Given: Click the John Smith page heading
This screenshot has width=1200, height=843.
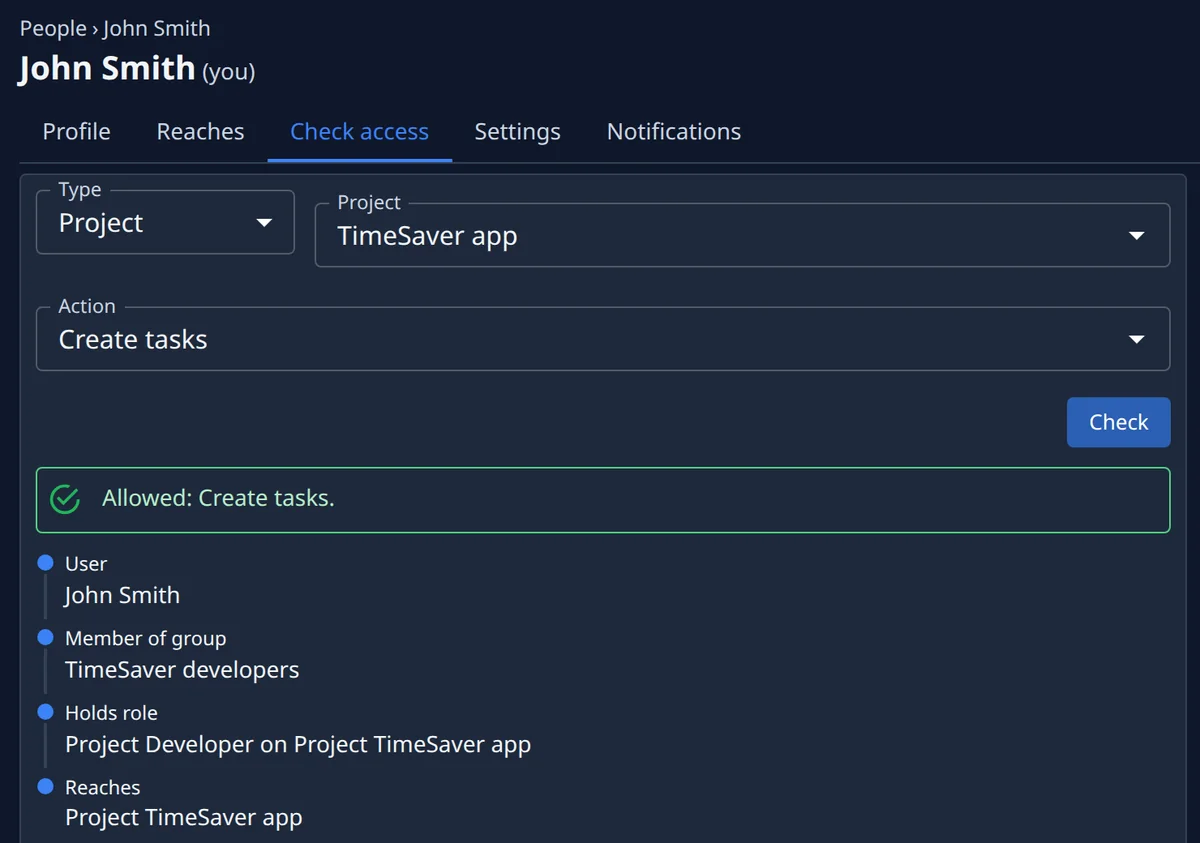Looking at the screenshot, I should tap(107, 68).
